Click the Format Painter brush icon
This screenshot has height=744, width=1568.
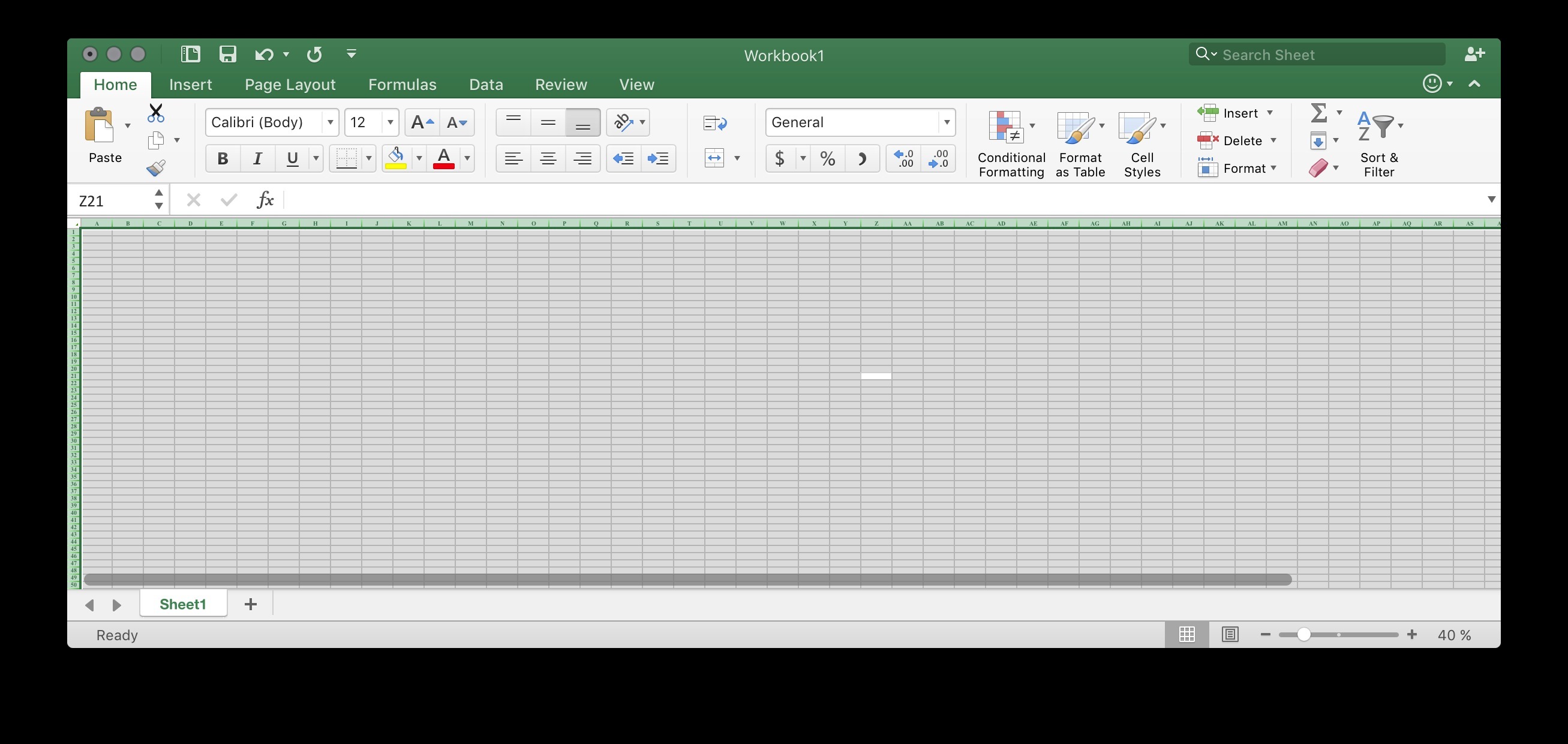[x=156, y=167]
